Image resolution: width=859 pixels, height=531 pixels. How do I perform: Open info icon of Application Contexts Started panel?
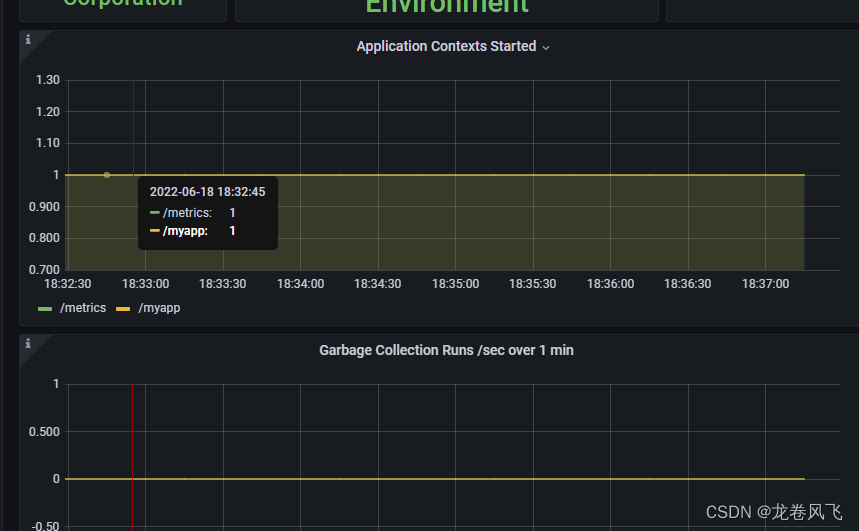28,39
